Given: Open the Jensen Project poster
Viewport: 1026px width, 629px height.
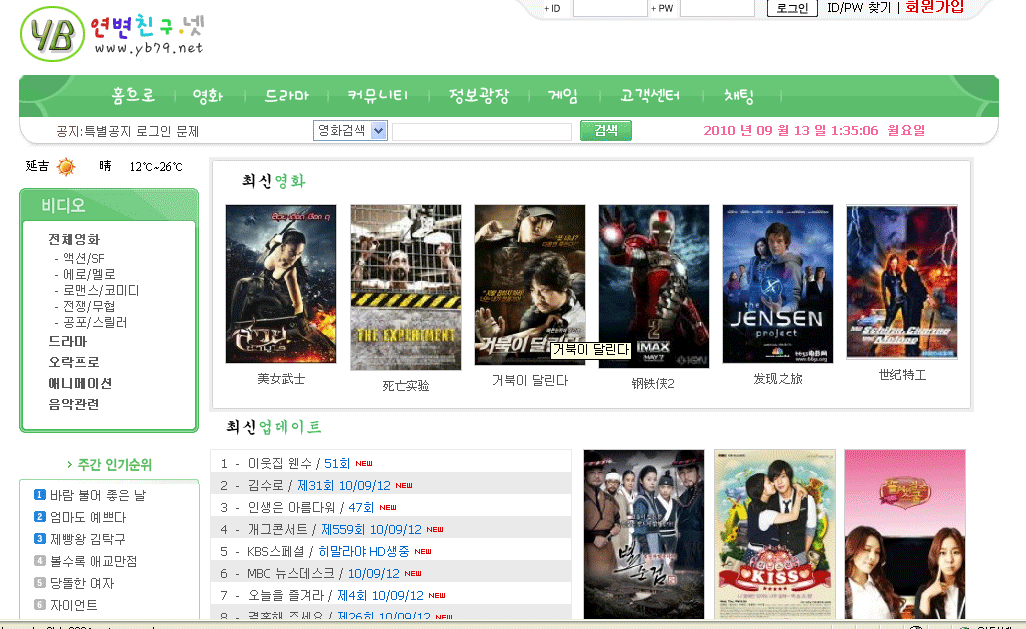Looking at the screenshot, I should (778, 284).
